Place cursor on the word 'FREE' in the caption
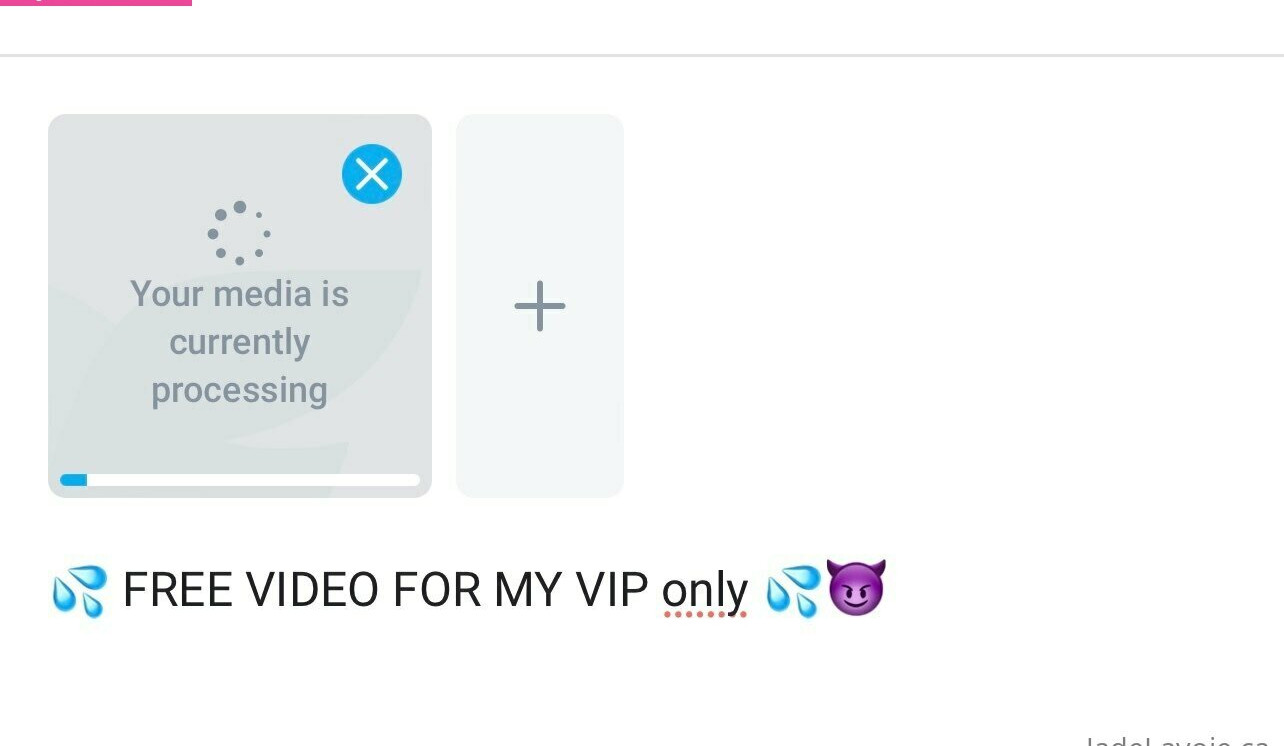Viewport: 1284px width, 746px height. coord(177,590)
